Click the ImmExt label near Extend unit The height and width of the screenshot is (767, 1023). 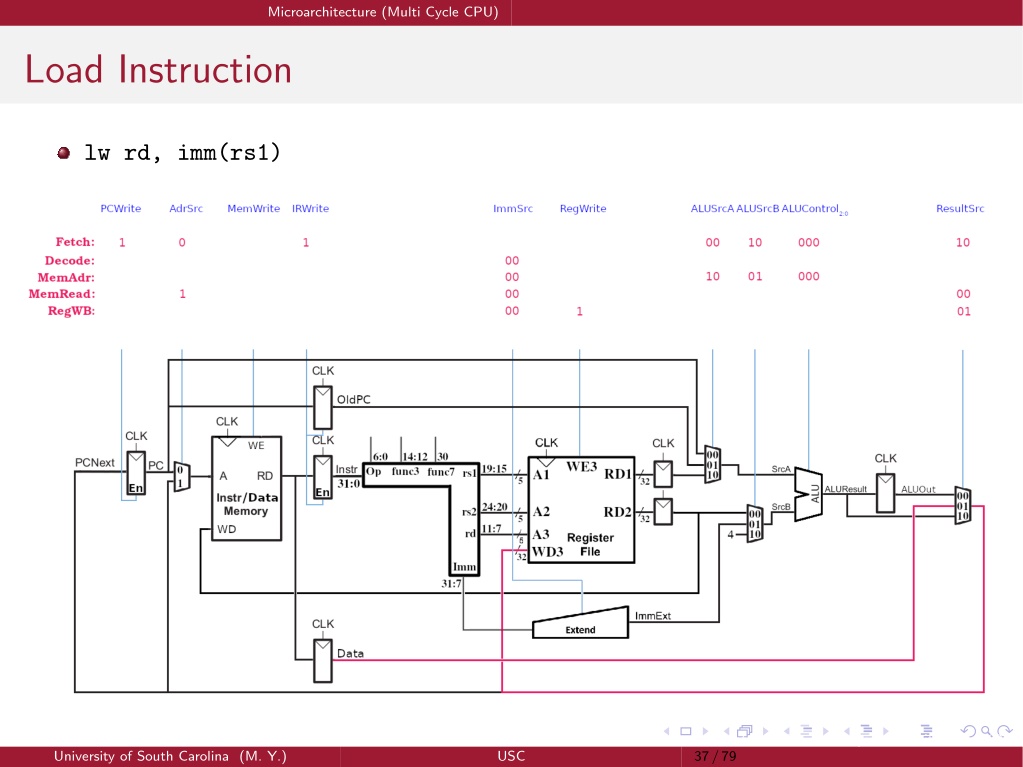click(x=652, y=616)
